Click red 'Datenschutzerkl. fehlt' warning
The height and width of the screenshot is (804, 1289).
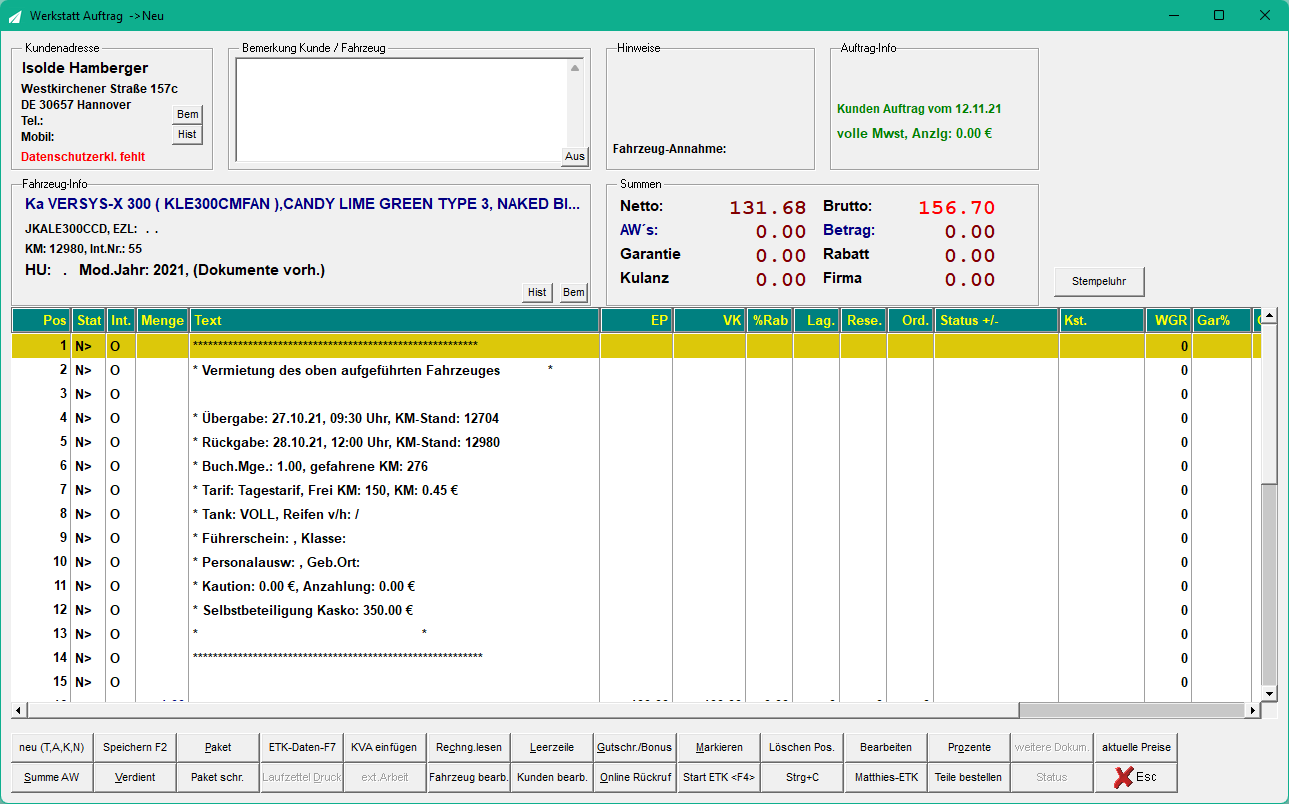(83, 157)
